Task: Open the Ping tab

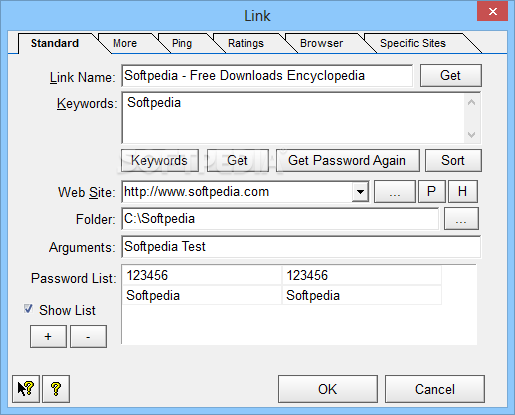Action: click(x=182, y=43)
